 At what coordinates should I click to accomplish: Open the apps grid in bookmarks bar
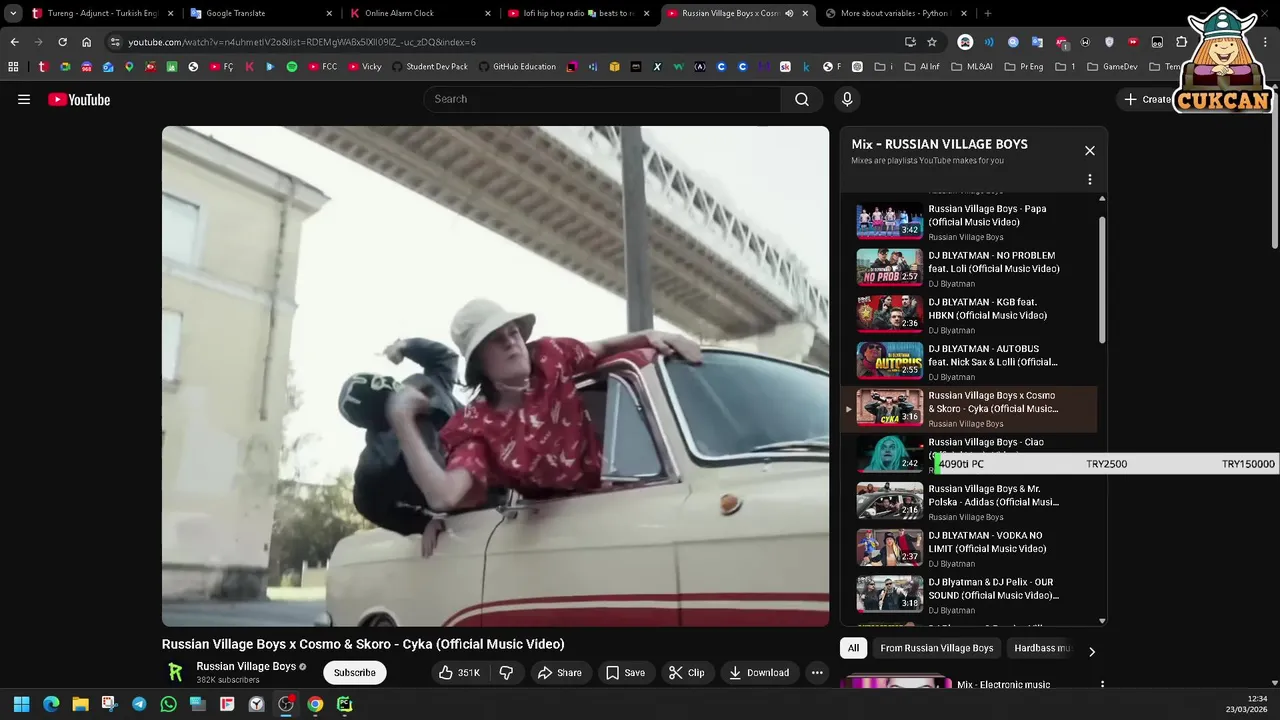click(13, 67)
